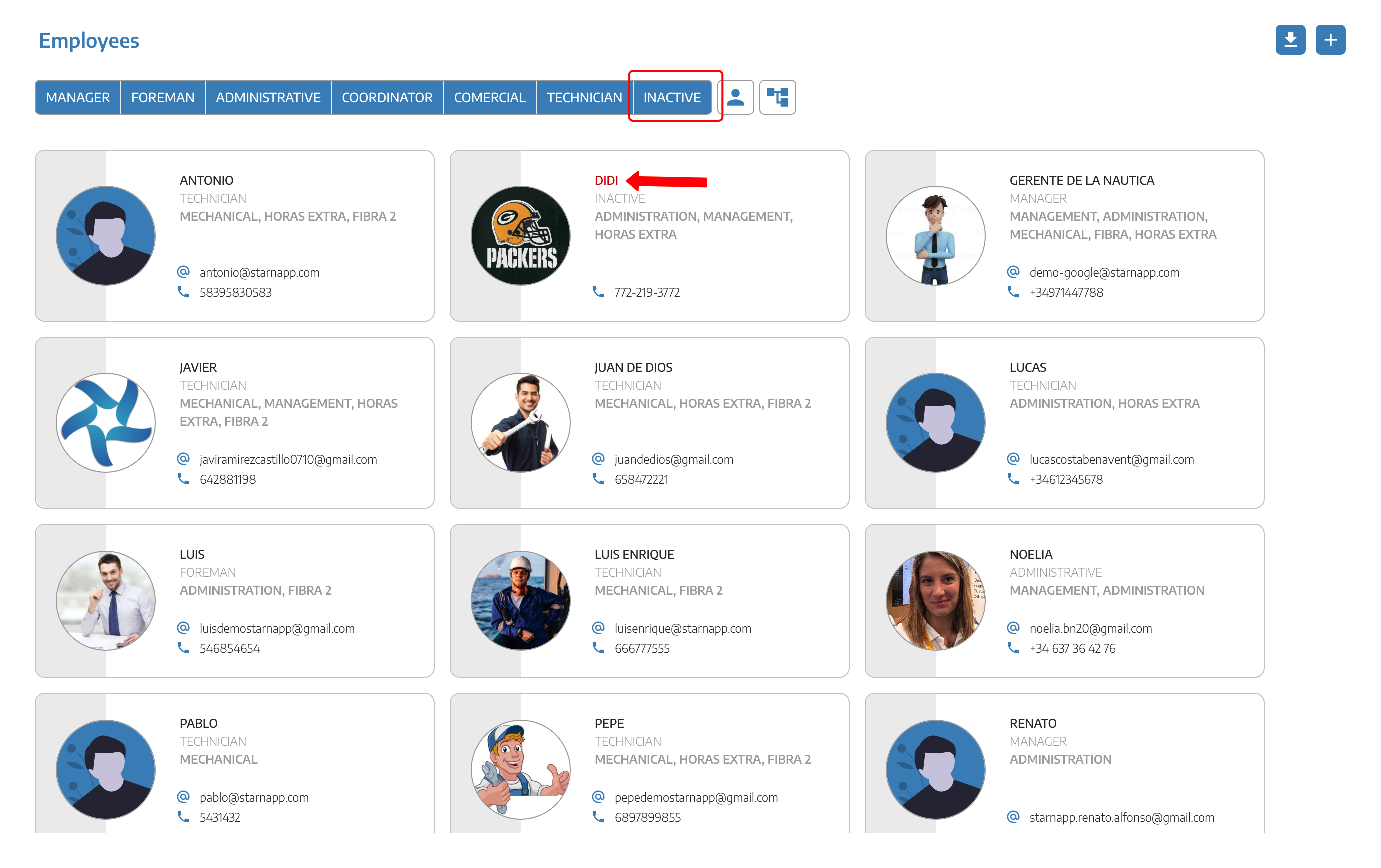This screenshot has height=868, width=1381.
Task: Click email icon beside luisenrique@starnapp.com
Action: click(598, 628)
